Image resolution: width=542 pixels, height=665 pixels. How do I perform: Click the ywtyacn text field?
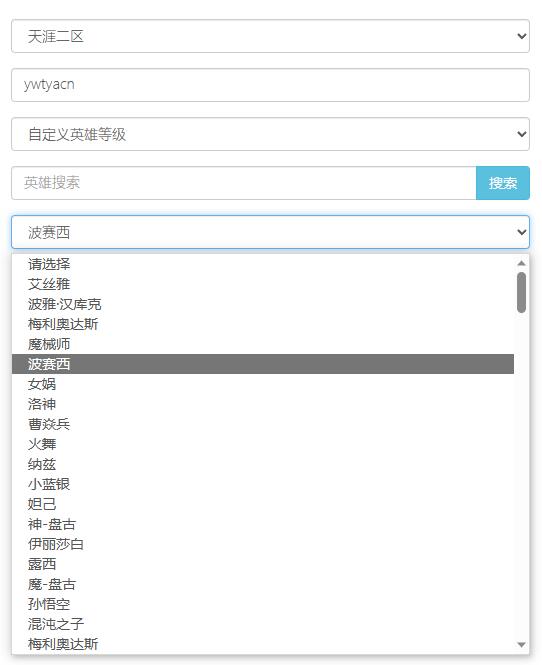point(270,85)
